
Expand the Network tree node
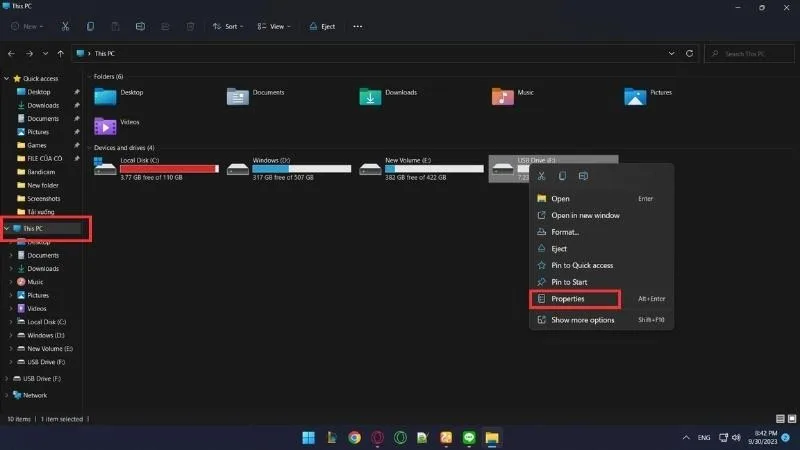tap(7, 395)
